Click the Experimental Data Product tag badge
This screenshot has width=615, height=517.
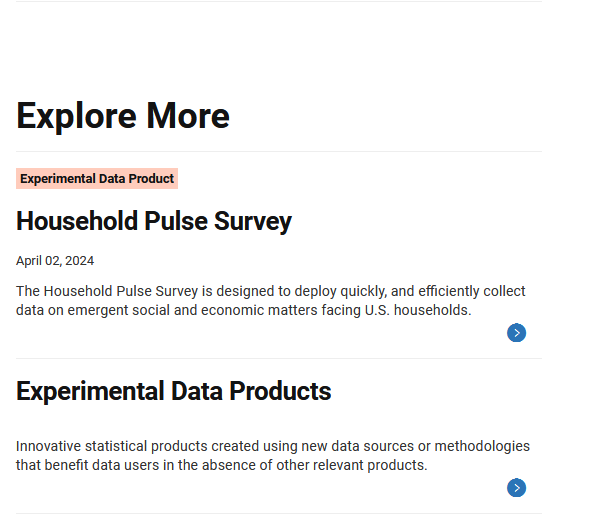[x=97, y=179]
